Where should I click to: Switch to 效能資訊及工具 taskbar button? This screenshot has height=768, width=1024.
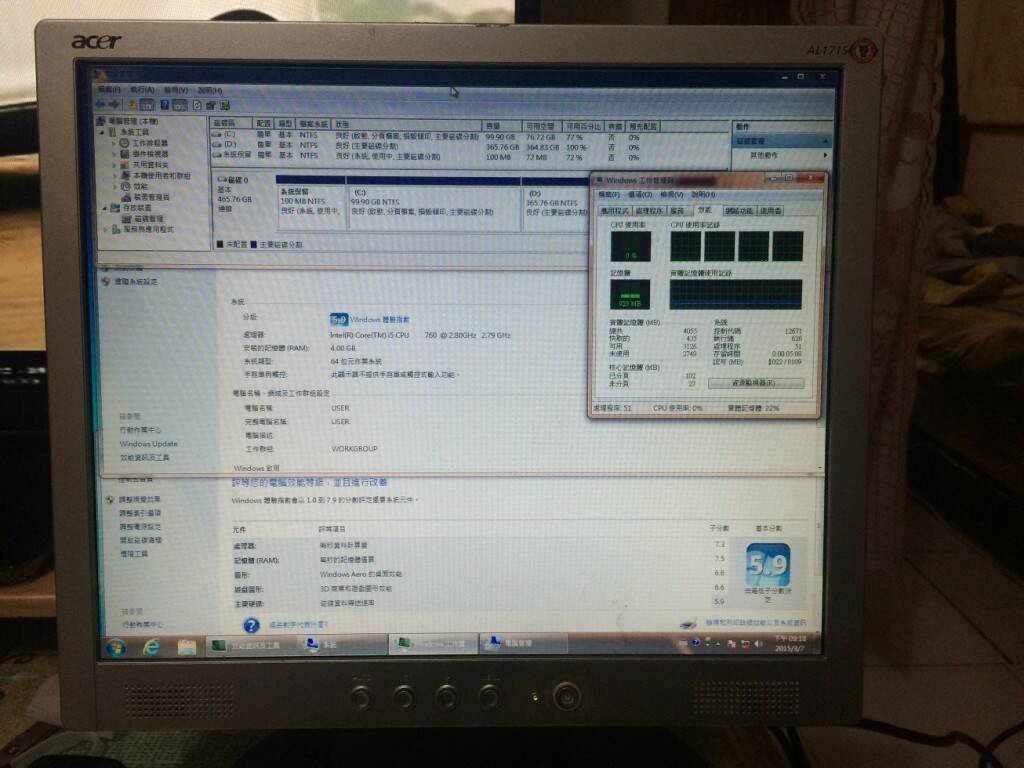pos(249,645)
